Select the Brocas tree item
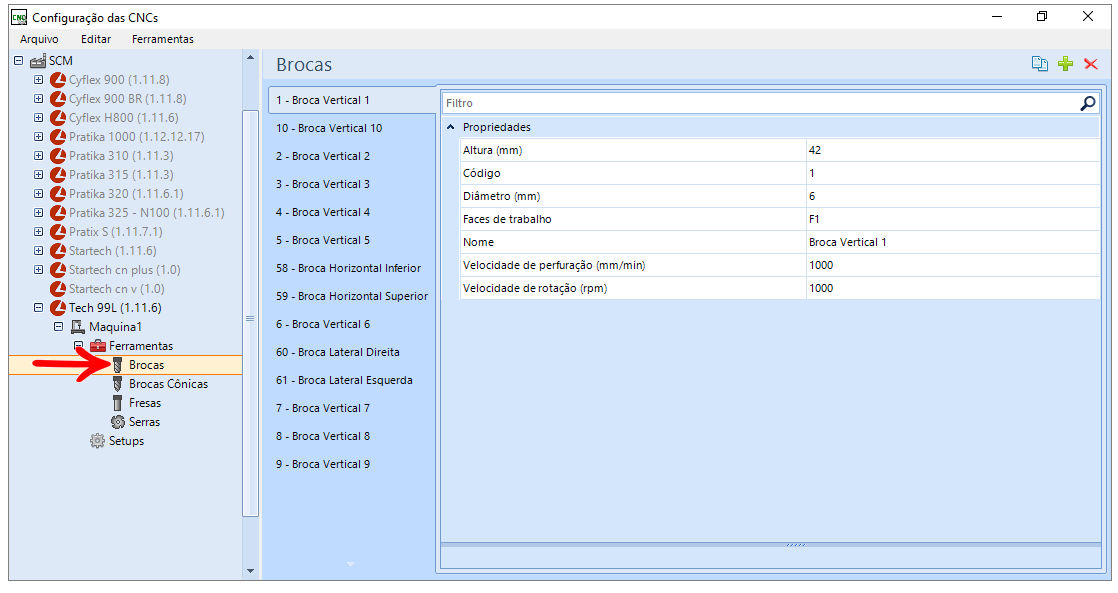Image resolution: width=1118 pixels, height=593 pixels. (x=147, y=365)
